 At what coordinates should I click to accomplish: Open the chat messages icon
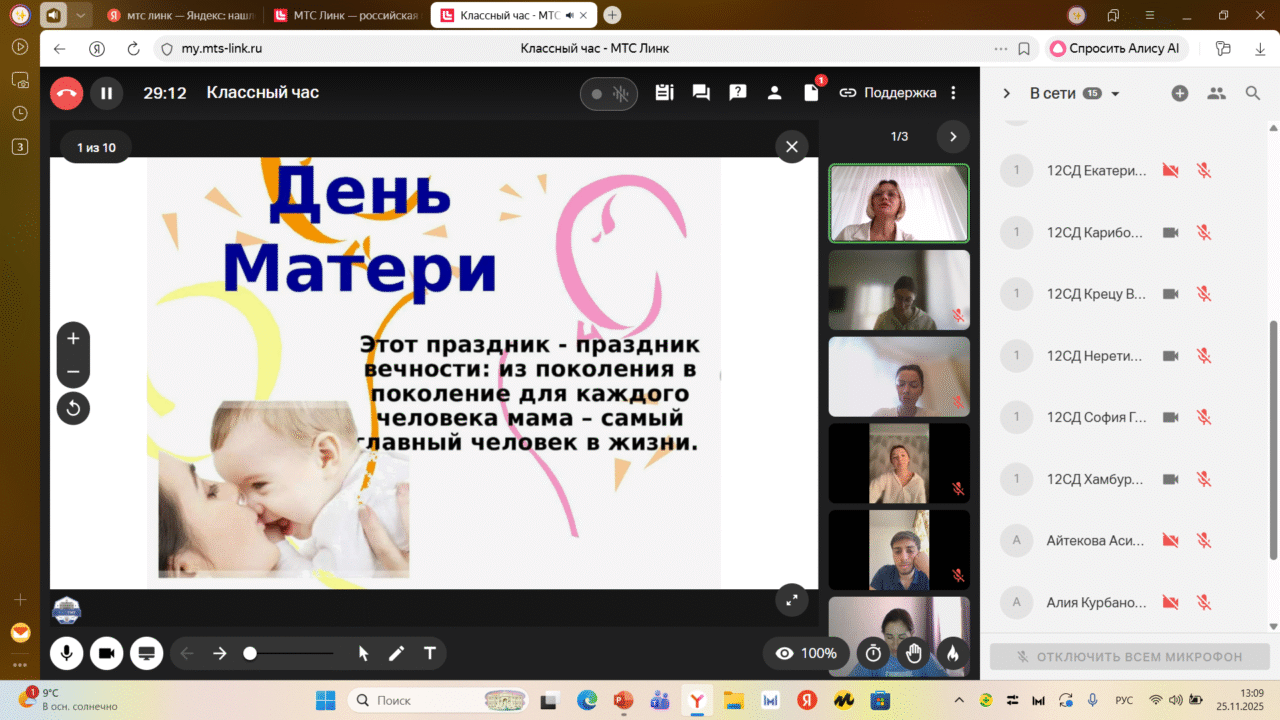tap(701, 93)
